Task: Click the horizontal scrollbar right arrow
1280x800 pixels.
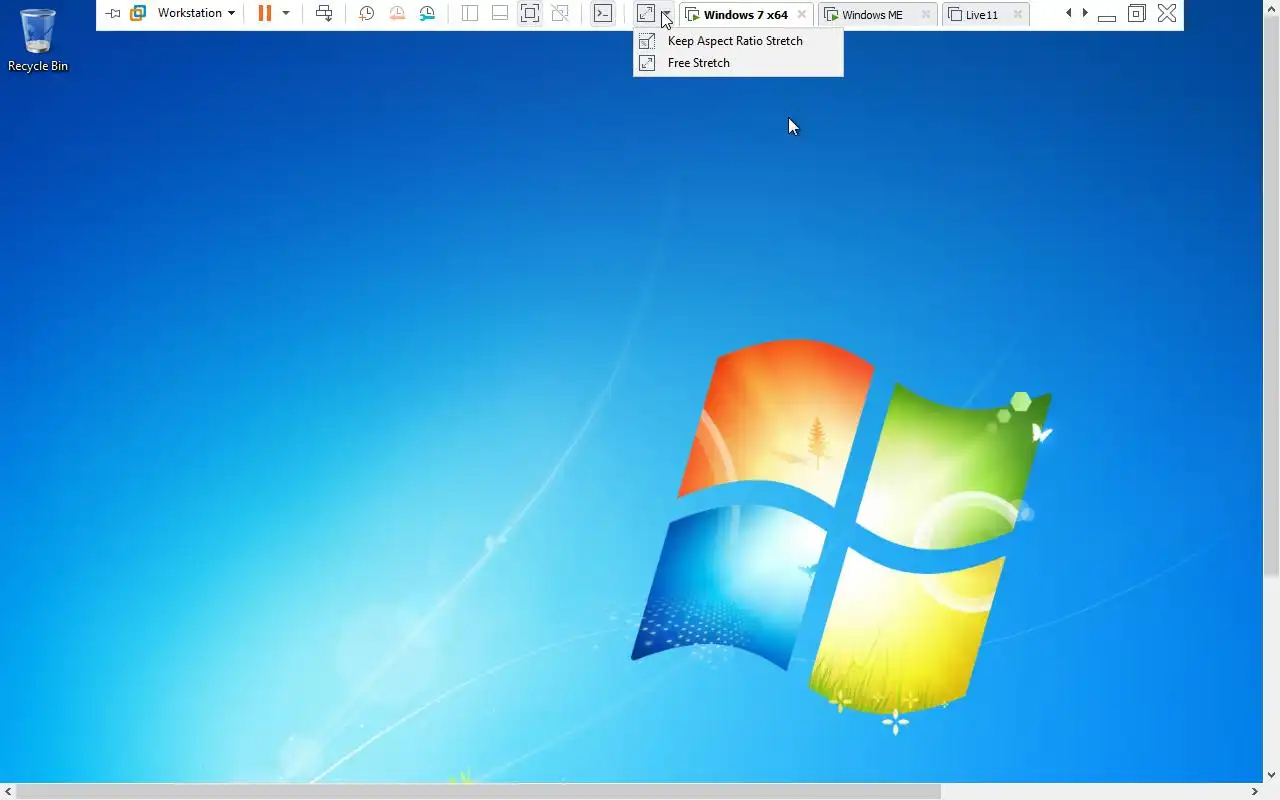Action: tap(1255, 791)
